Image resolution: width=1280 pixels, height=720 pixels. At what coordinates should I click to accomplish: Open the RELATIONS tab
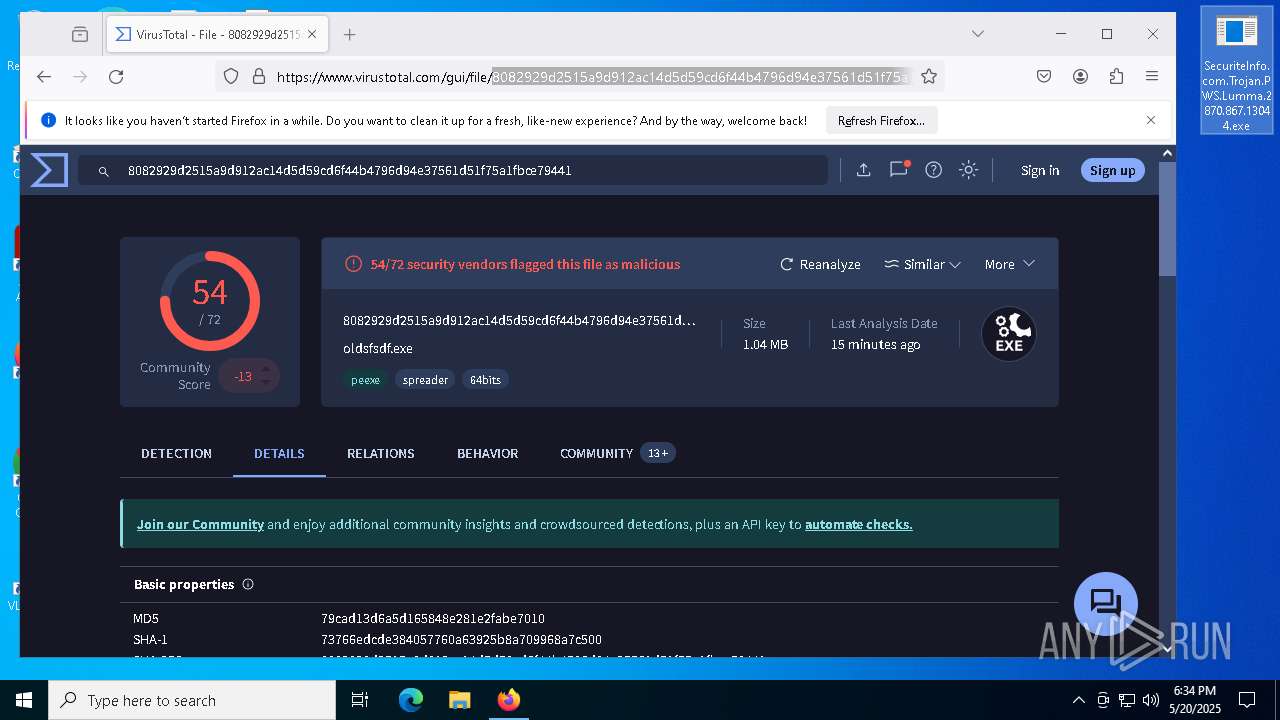[380, 453]
